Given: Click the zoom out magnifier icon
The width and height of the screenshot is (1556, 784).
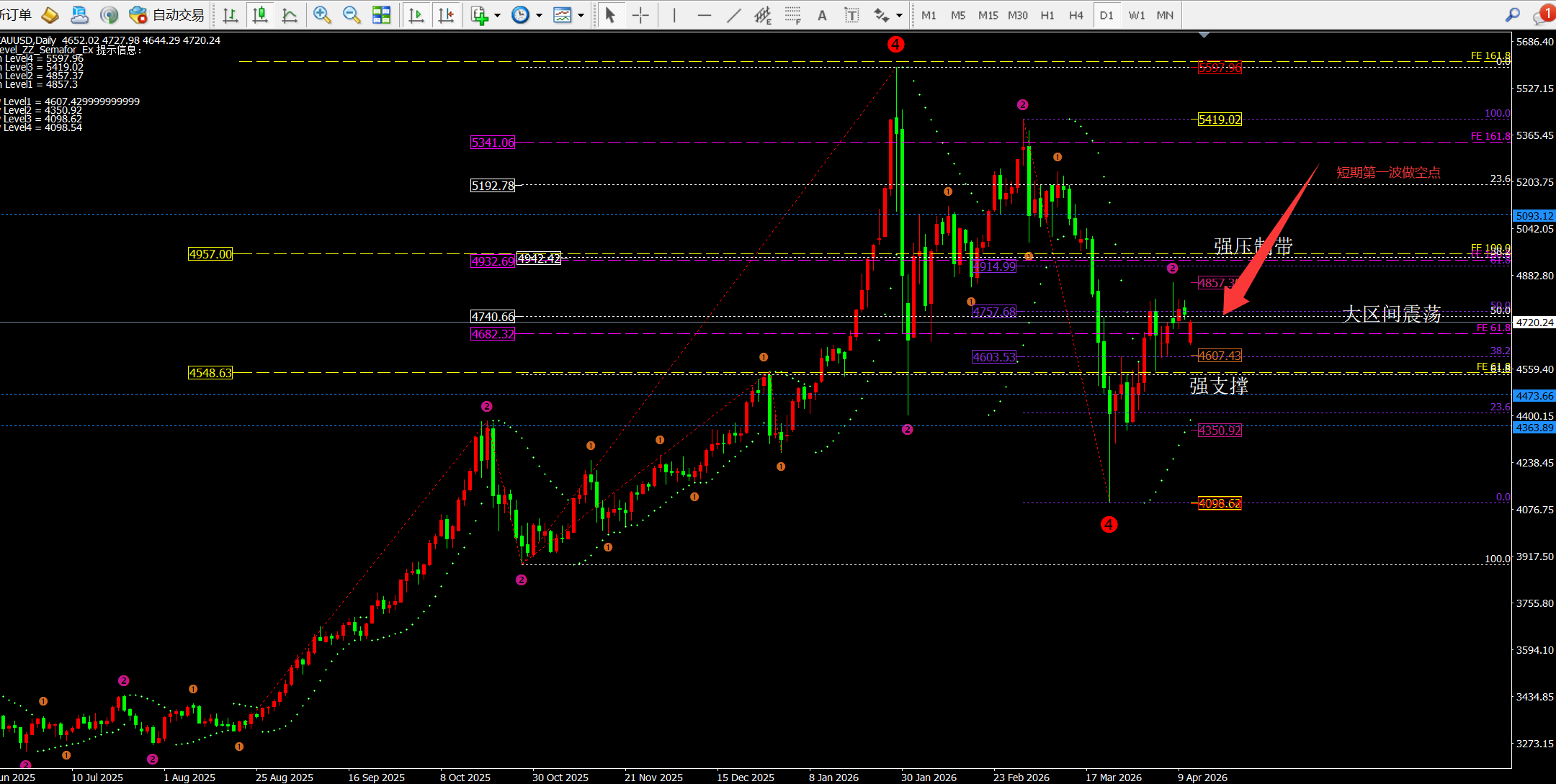Looking at the screenshot, I should click(352, 14).
